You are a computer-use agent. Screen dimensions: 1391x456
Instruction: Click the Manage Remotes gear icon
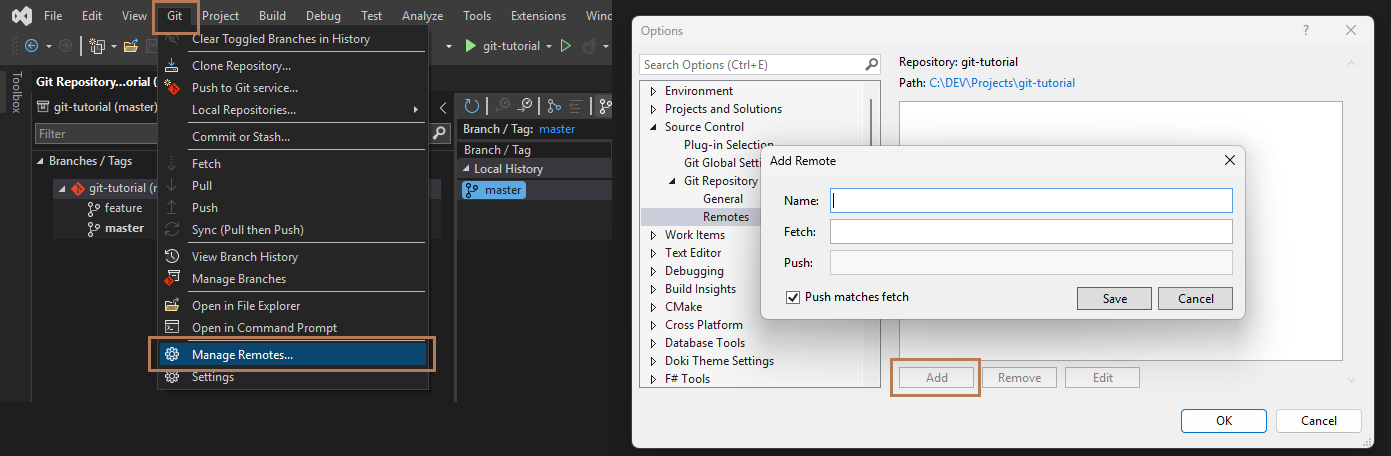[x=172, y=355]
